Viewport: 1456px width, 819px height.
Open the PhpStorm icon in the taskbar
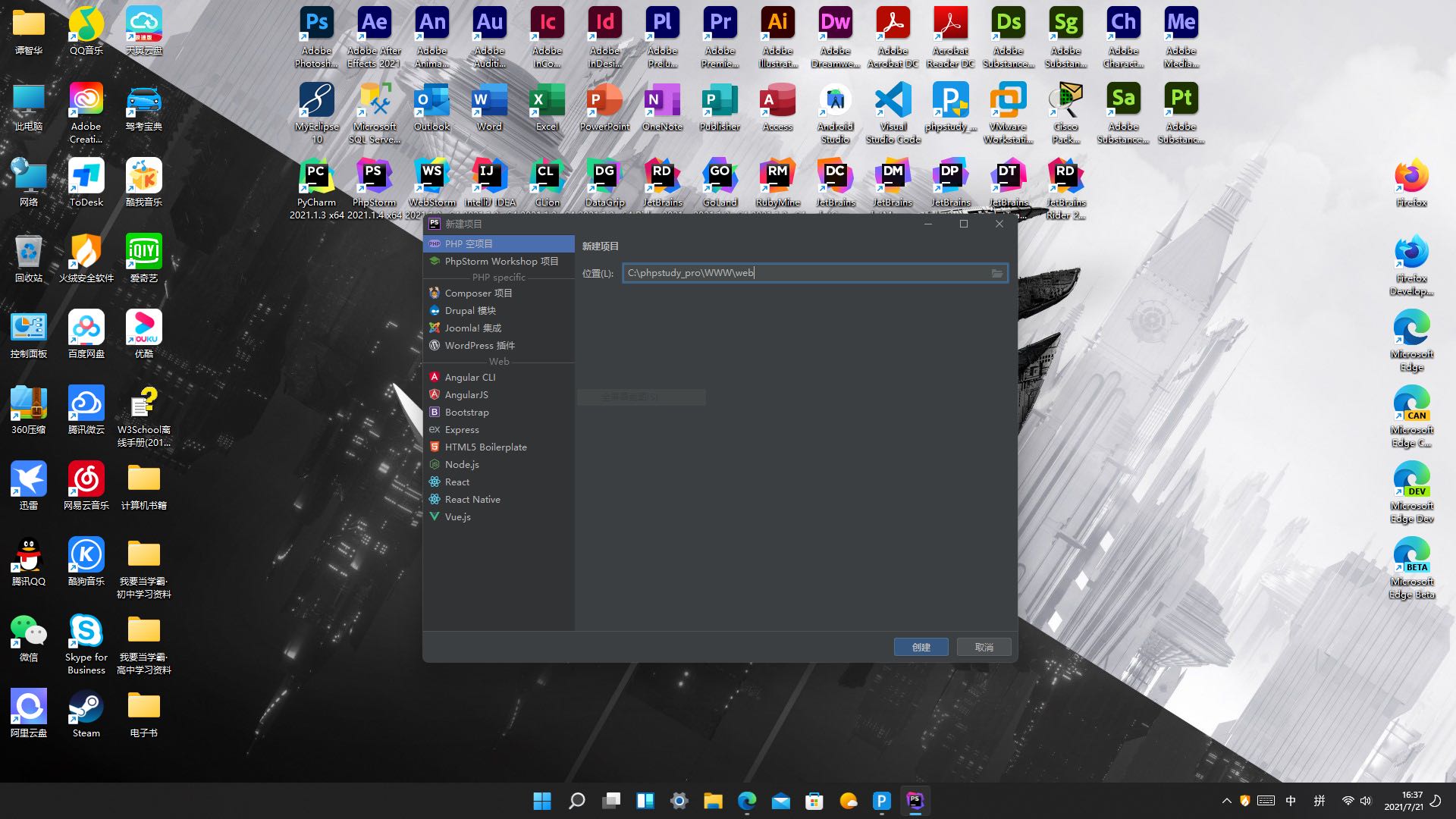tap(915, 801)
